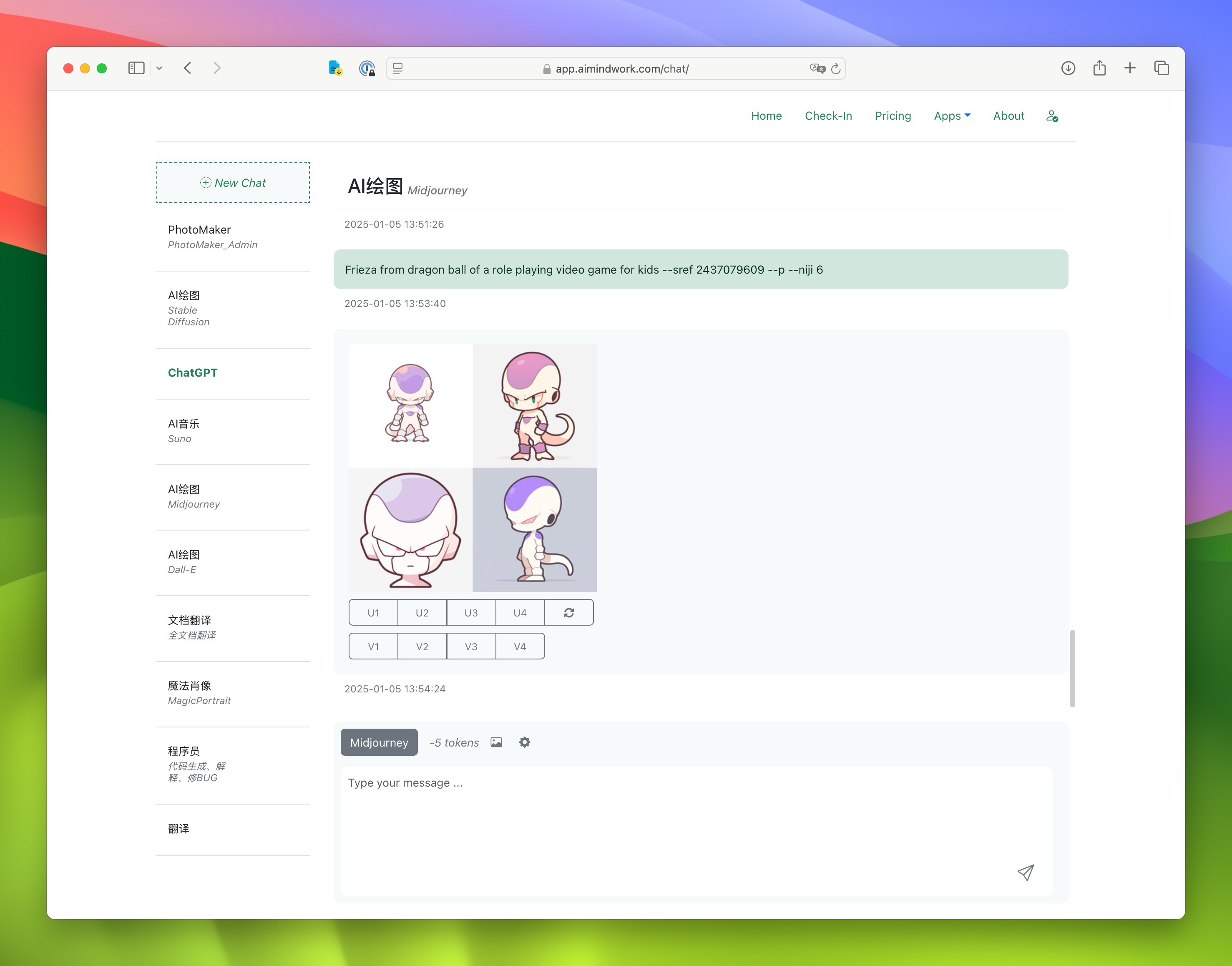Click the regenerate refresh icon
The width and height of the screenshot is (1232, 966).
tap(568, 611)
